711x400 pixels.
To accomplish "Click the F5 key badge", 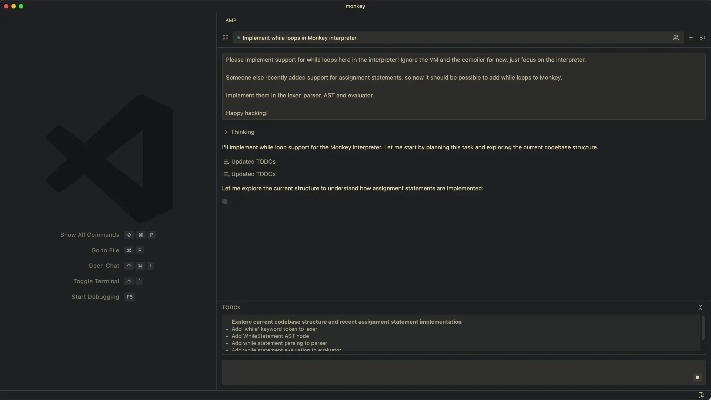I will pyautogui.click(x=129, y=297).
